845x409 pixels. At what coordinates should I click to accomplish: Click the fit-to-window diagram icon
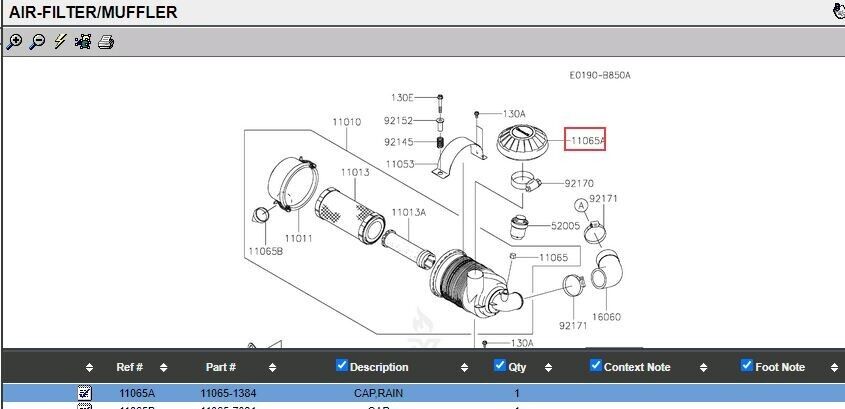click(83, 42)
